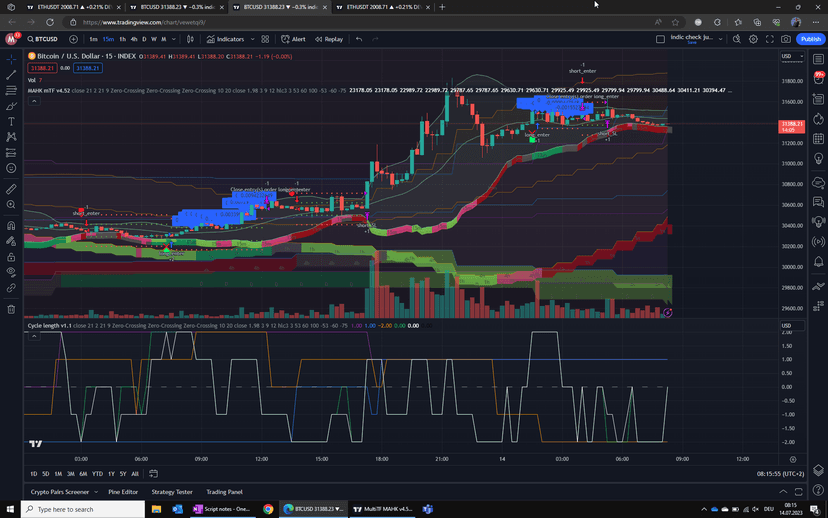The height and width of the screenshot is (518, 828).
Task: Open chart settings gear icon
Action: pyautogui.click(x=753, y=39)
